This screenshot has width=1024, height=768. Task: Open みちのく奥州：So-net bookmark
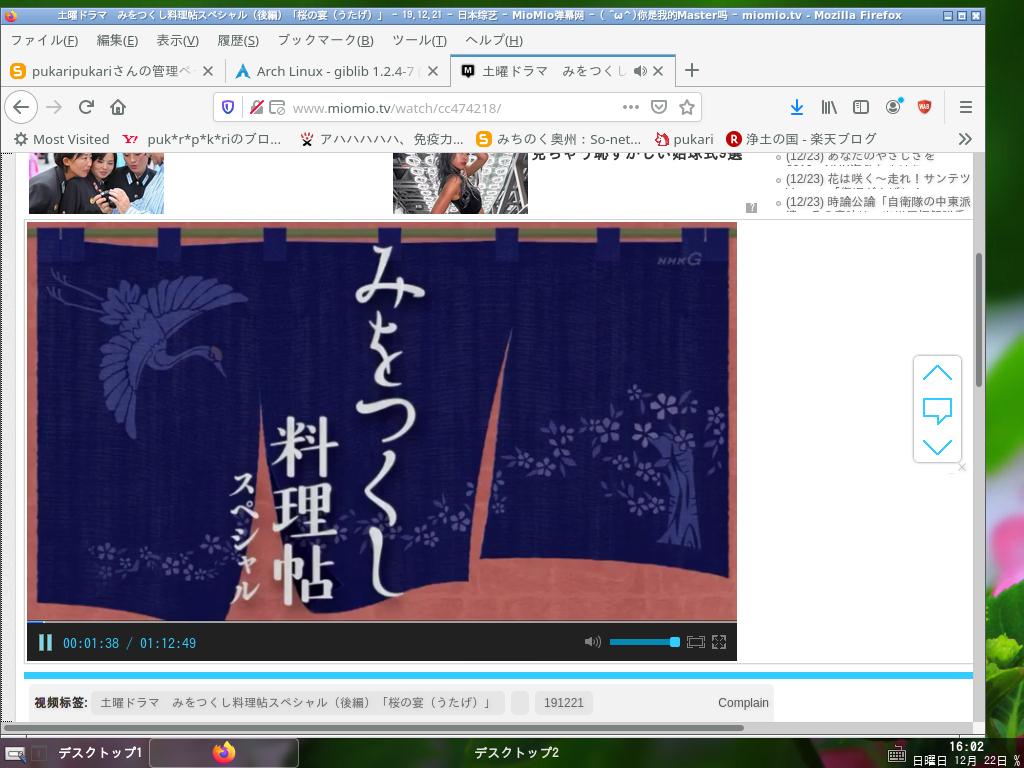[x=559, y=139]
